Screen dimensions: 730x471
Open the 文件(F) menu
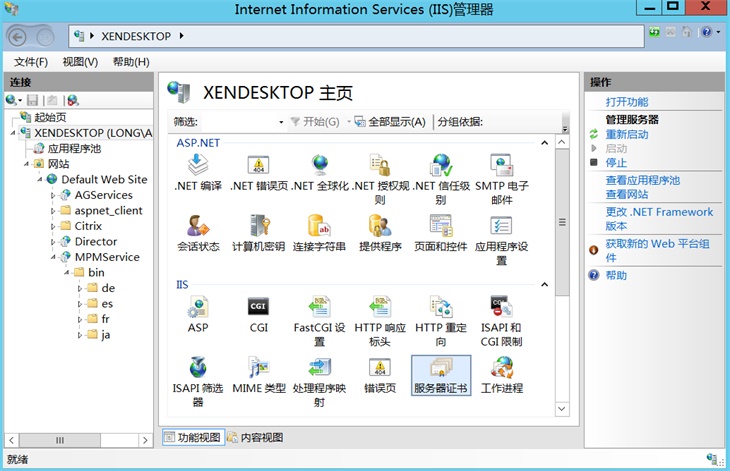(31, 62)
